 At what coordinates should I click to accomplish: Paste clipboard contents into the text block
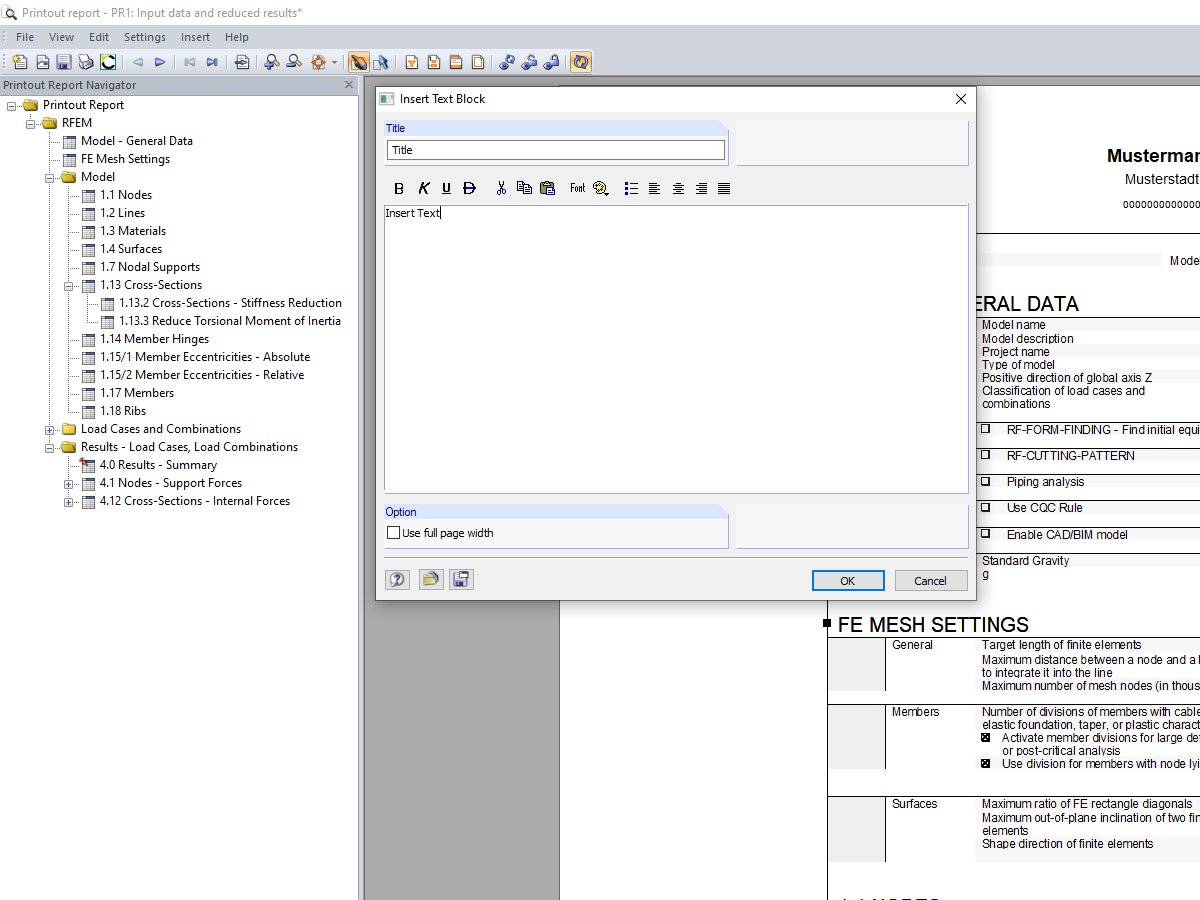547,188
